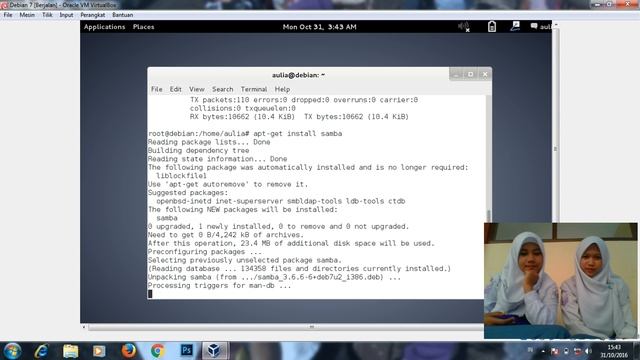
Task: Launch Google Chrome from taskbar
Action: tap(158, 351)
